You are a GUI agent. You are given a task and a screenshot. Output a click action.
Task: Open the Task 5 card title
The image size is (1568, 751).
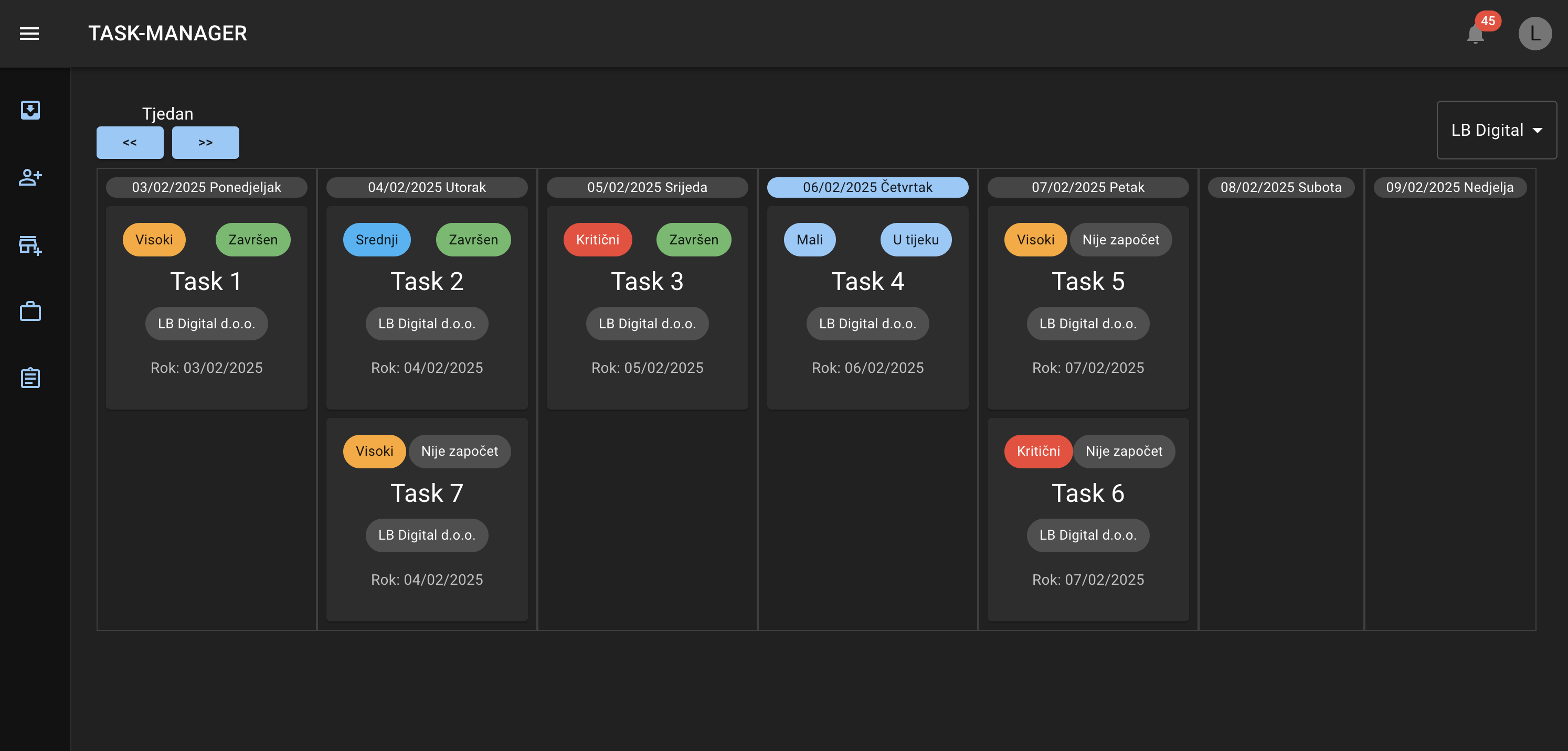pyautogui.click(x=1088, y=282)
